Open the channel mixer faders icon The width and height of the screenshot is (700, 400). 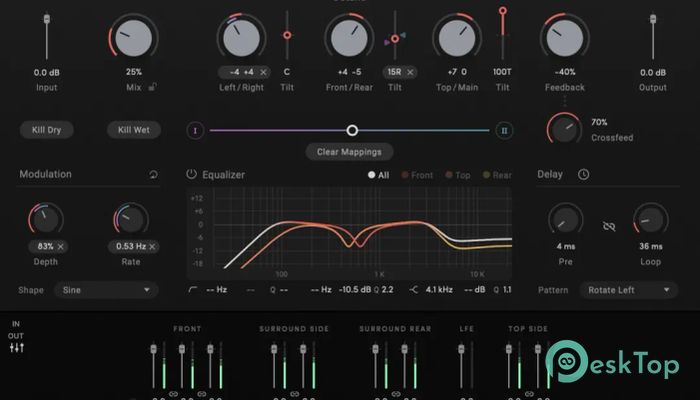[x=17, y=348]
